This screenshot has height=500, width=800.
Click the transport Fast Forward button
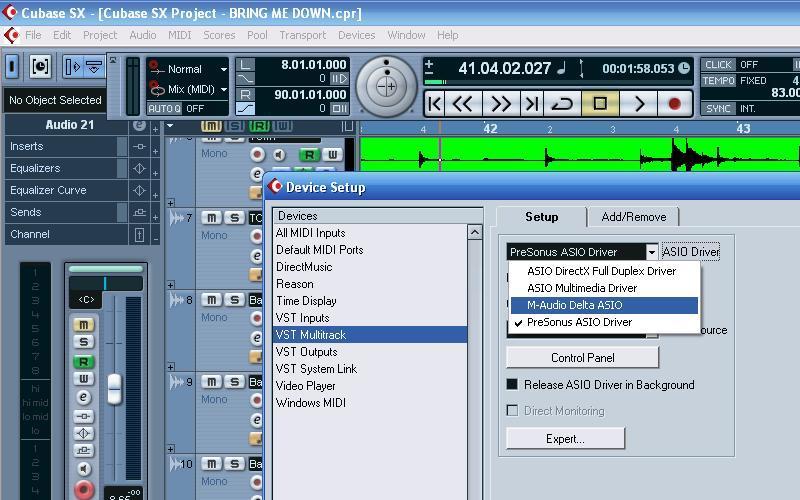point(501,104)
